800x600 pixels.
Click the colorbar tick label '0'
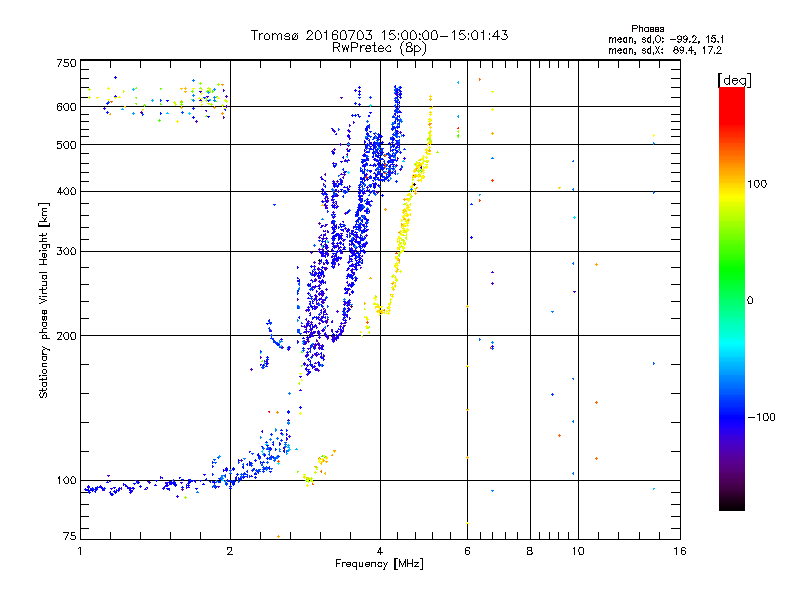pos(750,301)
